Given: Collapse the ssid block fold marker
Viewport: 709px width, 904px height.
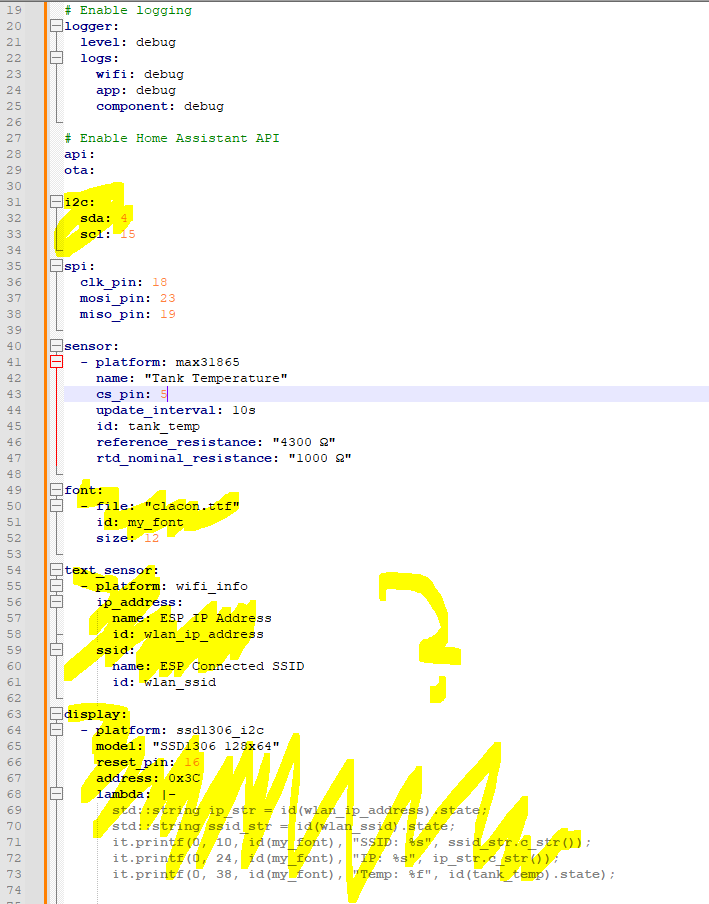Looking at the screenshot, I should point(56,650).
